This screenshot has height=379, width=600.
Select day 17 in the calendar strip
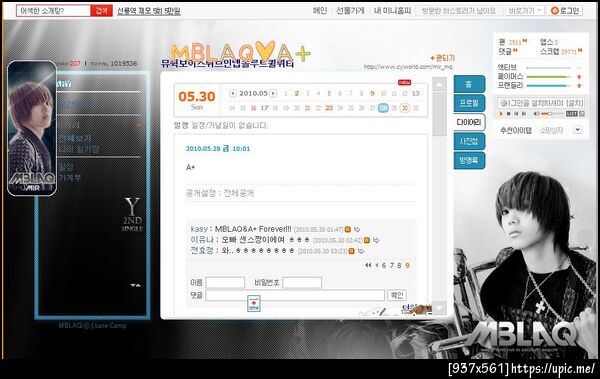click(264, 108)
